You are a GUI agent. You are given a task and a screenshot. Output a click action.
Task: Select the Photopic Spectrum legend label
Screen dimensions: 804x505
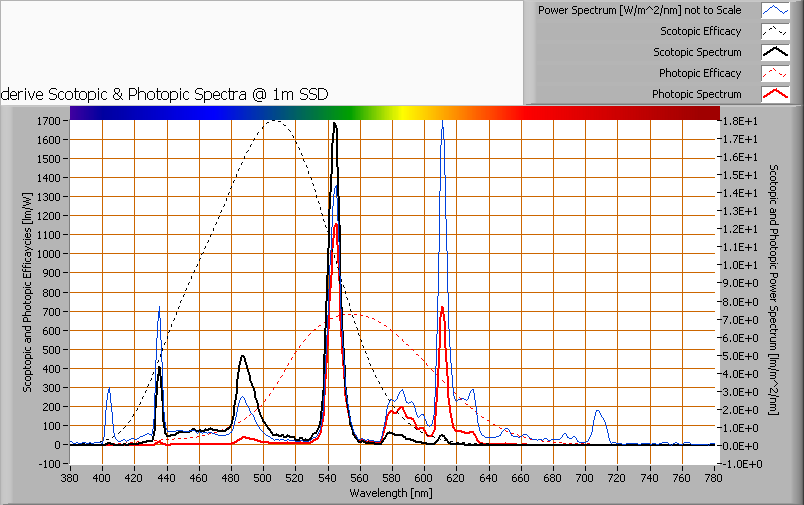pos(696,94)
